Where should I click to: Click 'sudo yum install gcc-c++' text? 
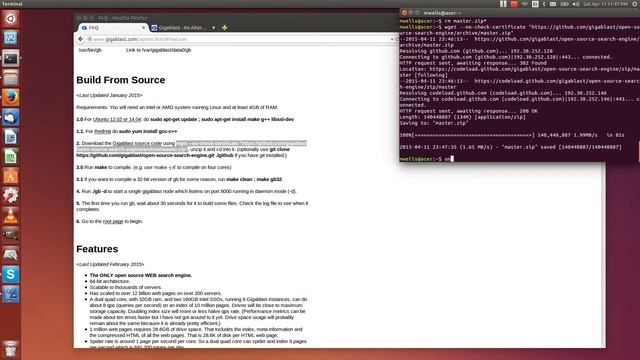(148, 131)
